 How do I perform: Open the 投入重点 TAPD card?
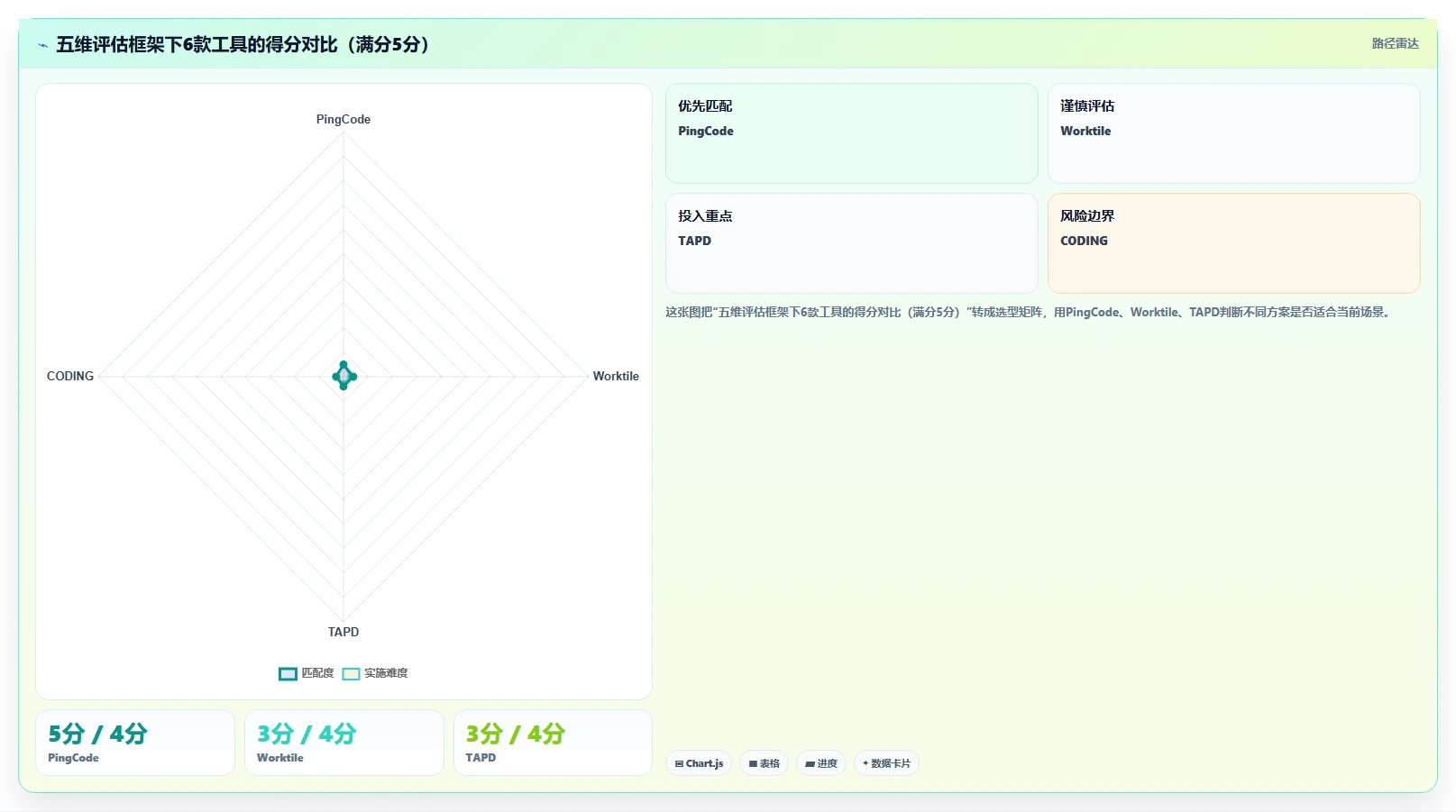click(x=852, y=243)
